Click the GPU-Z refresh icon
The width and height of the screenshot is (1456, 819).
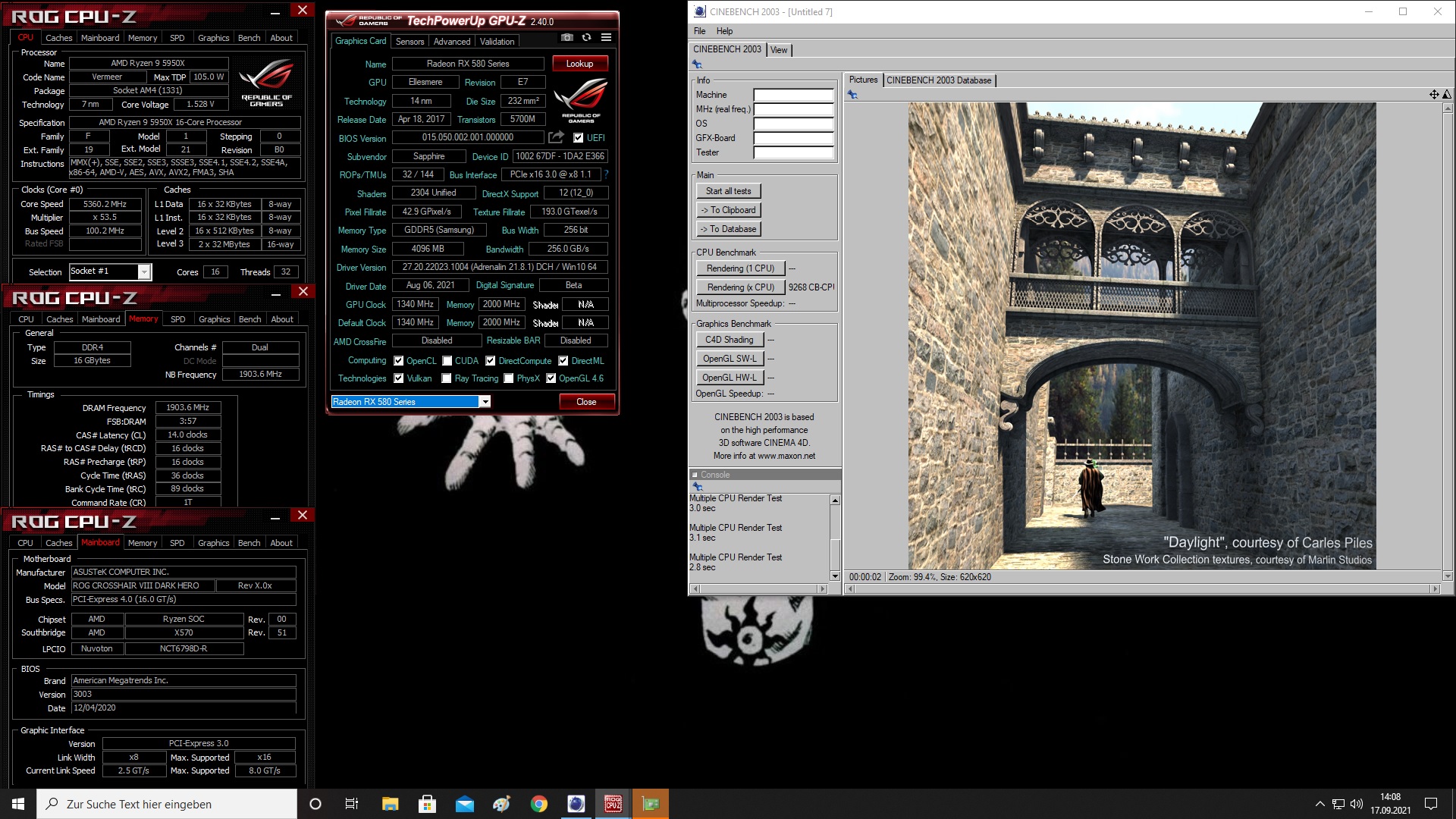pyautogui.click(x=586, y=38)
